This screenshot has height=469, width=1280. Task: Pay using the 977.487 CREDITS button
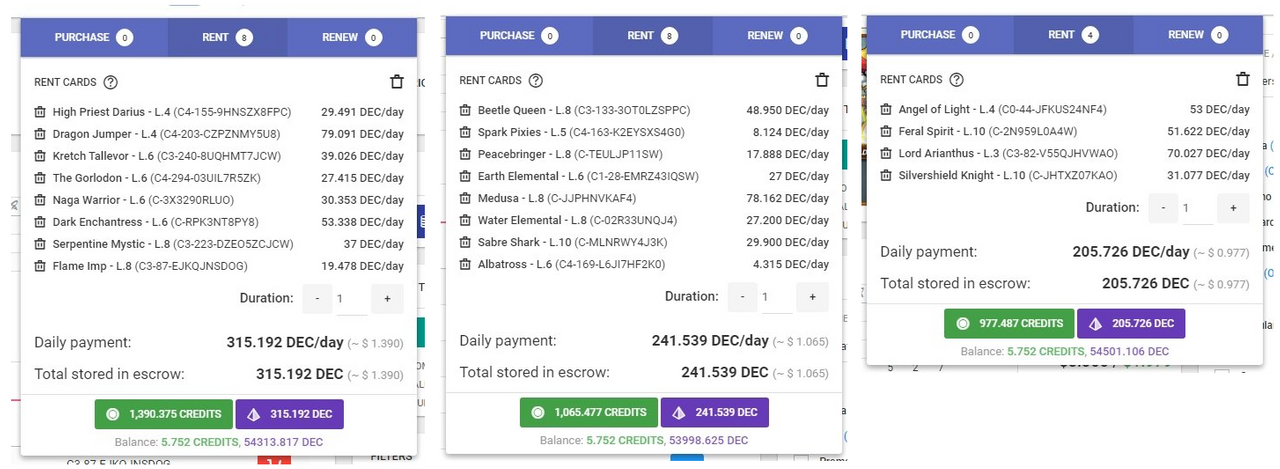(1009, 324)
